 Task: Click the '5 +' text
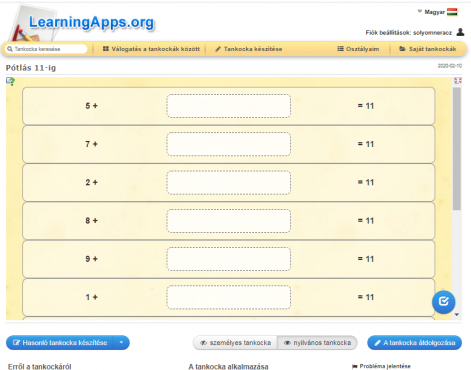[91, 106]
